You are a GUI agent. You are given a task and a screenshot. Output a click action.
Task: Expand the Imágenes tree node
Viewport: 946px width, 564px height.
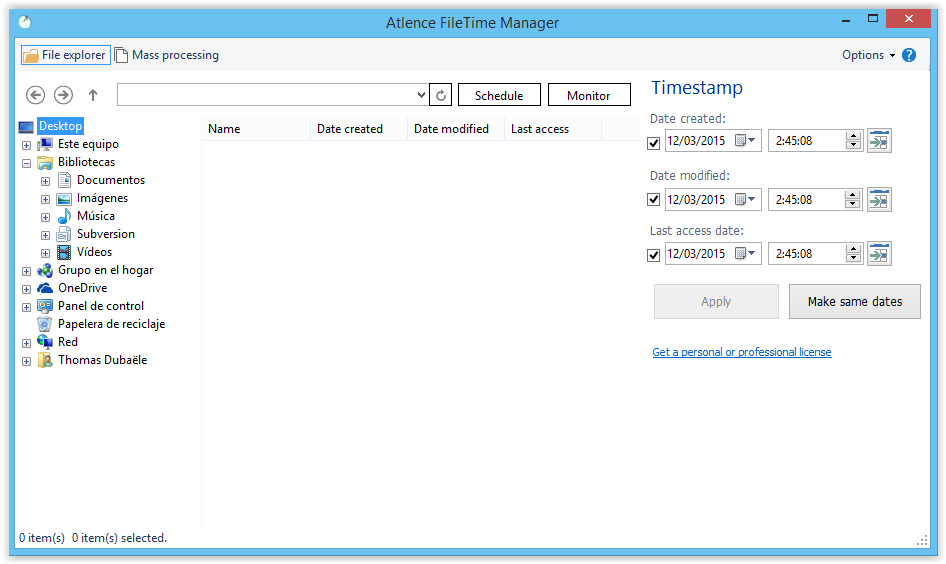pos(45,200)
